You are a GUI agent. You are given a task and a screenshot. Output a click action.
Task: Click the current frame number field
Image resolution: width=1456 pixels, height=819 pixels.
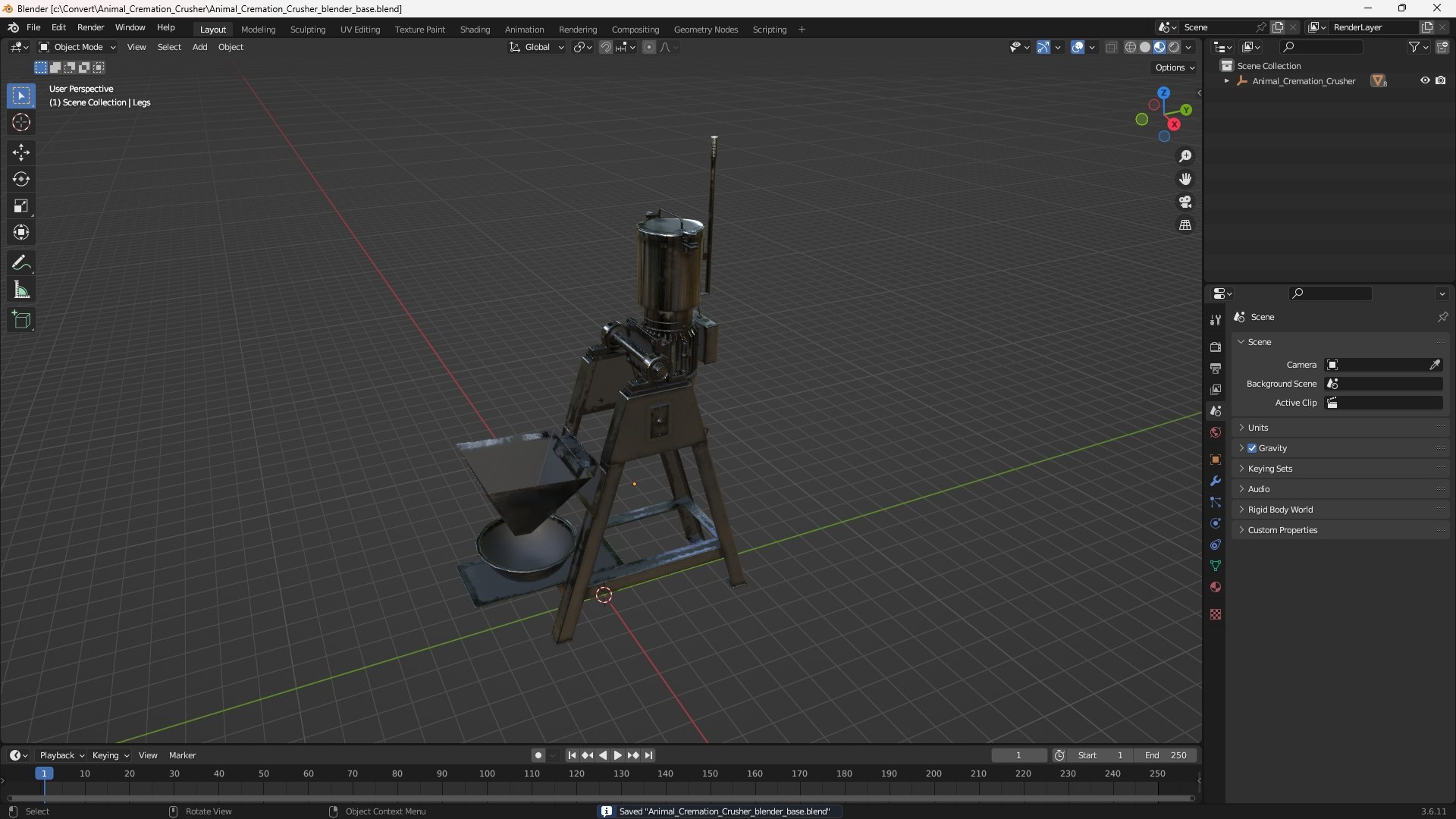[1018, 755]
